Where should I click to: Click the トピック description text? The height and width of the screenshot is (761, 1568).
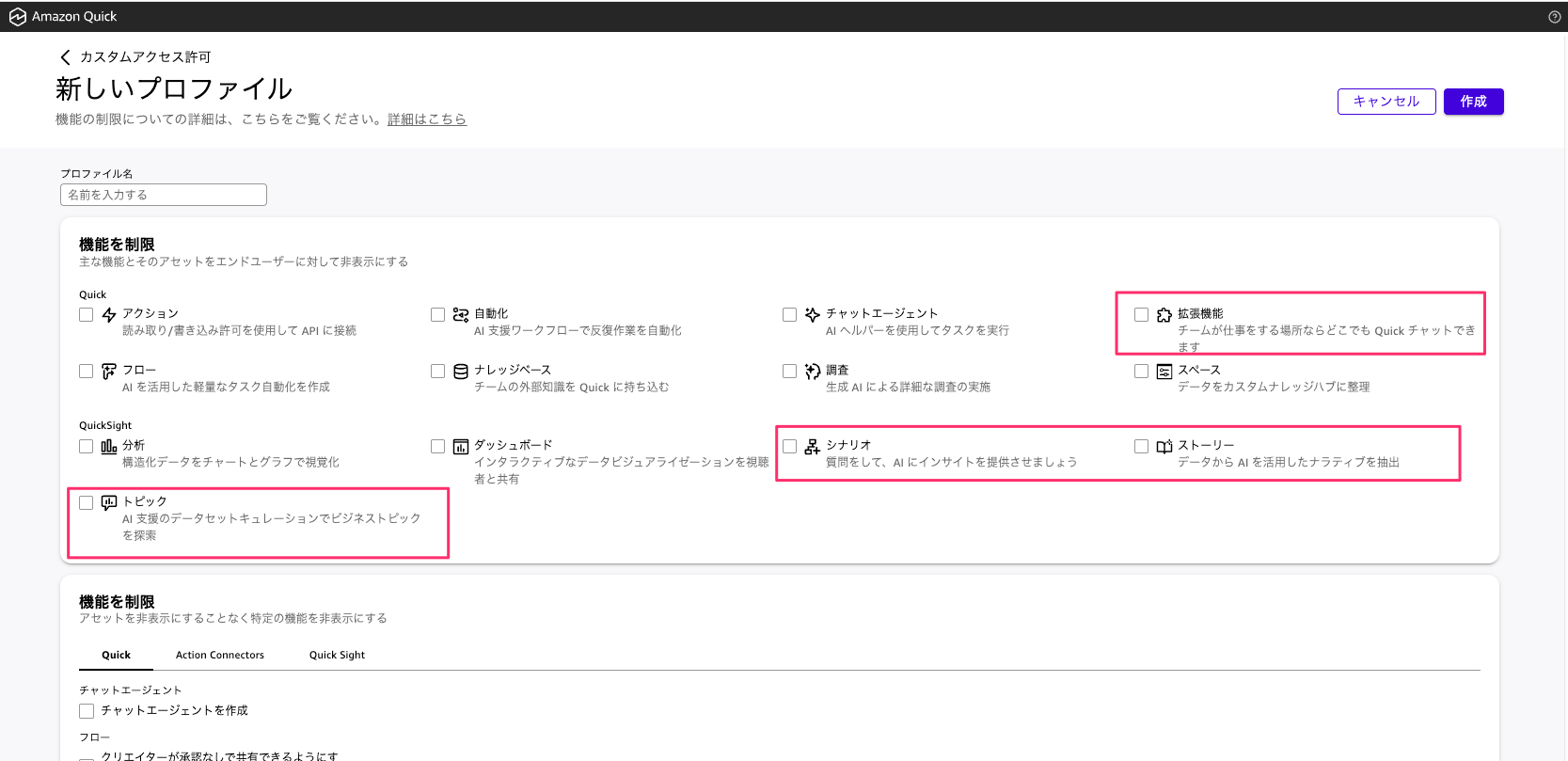click(x=271, y=527)
